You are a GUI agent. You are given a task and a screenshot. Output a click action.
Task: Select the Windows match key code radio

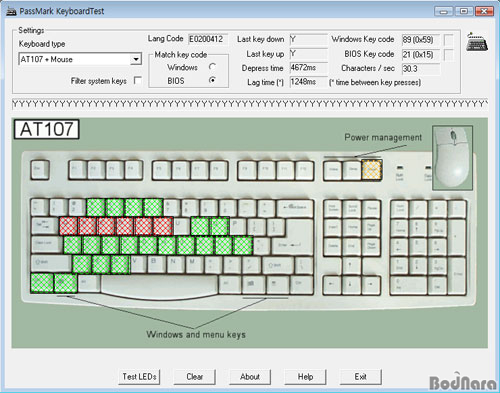point(212,67)
